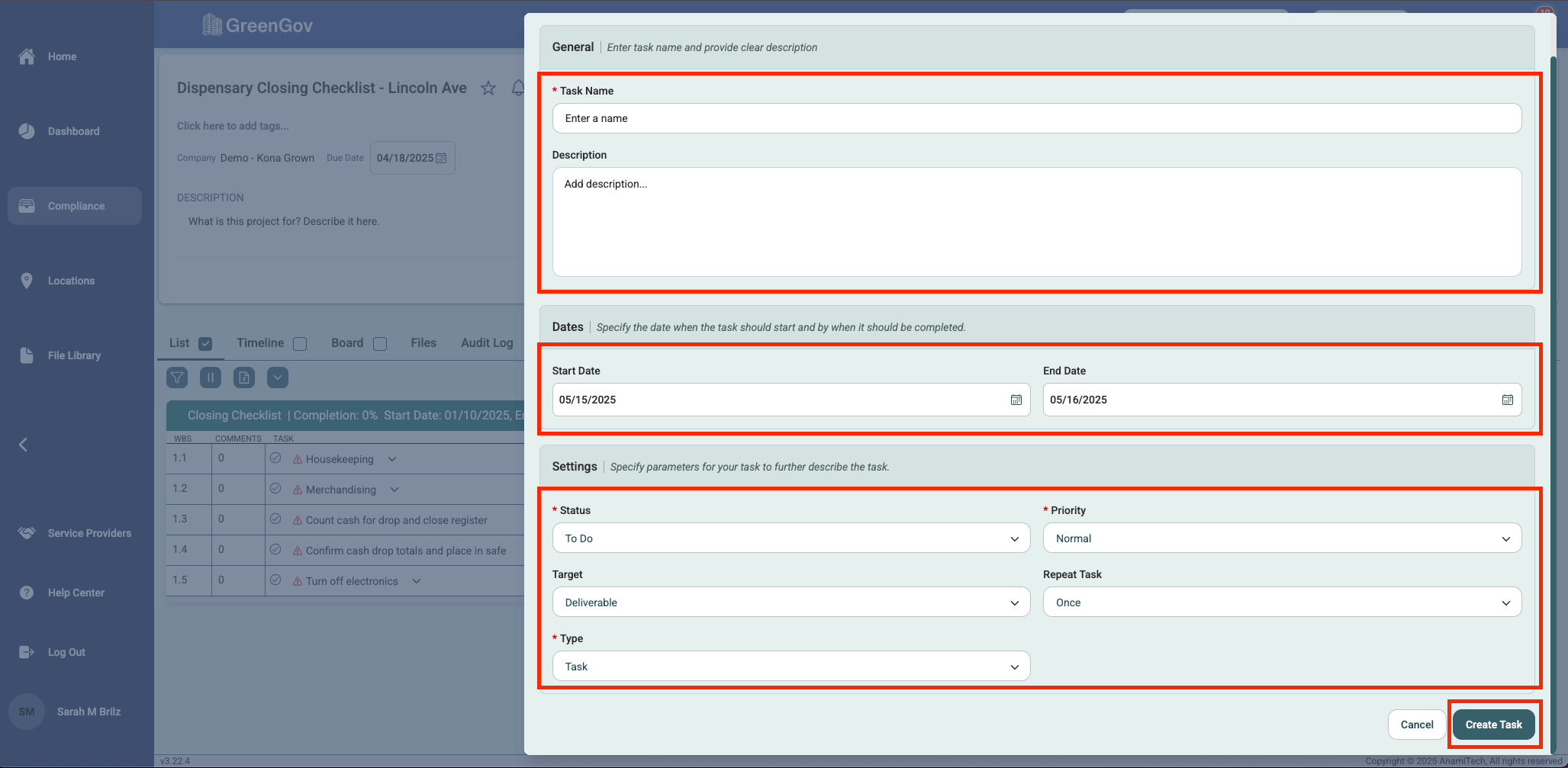Open the Files tab
The width and height of the screenshot is (1568, 768).
click(423, 343)
